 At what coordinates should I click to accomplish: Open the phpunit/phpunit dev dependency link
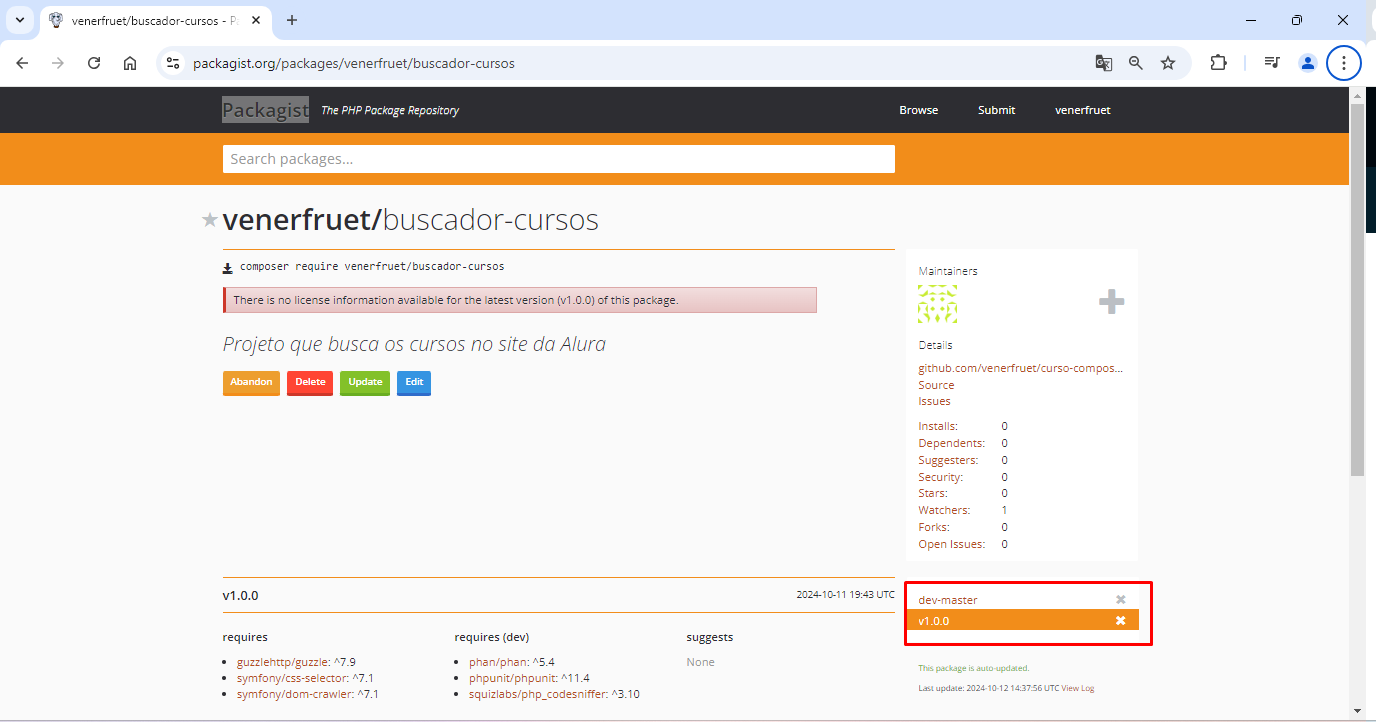point(512,678)
